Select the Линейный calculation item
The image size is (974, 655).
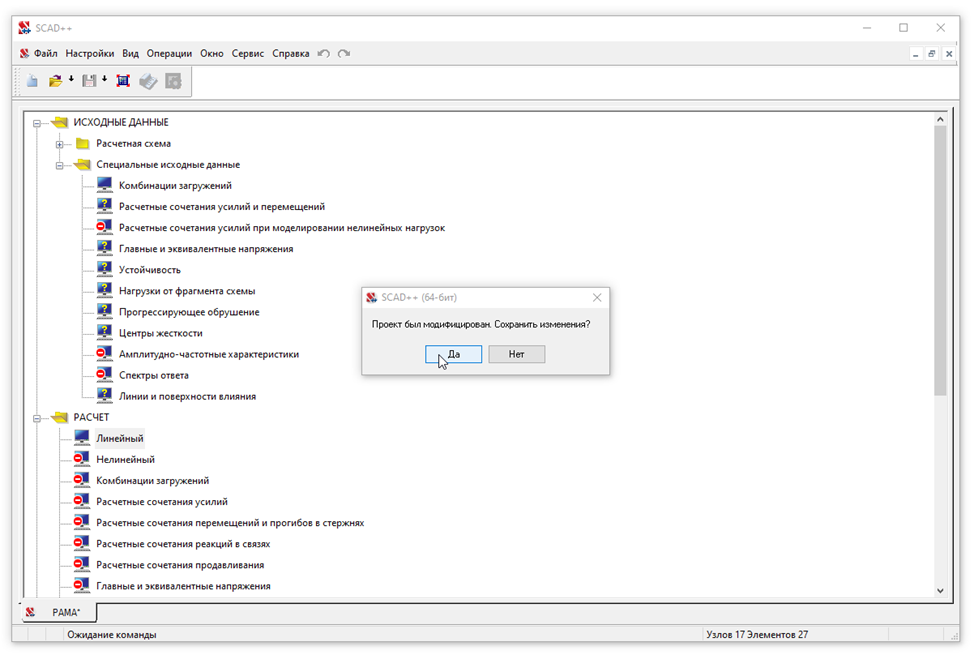[x=120, y=438]
